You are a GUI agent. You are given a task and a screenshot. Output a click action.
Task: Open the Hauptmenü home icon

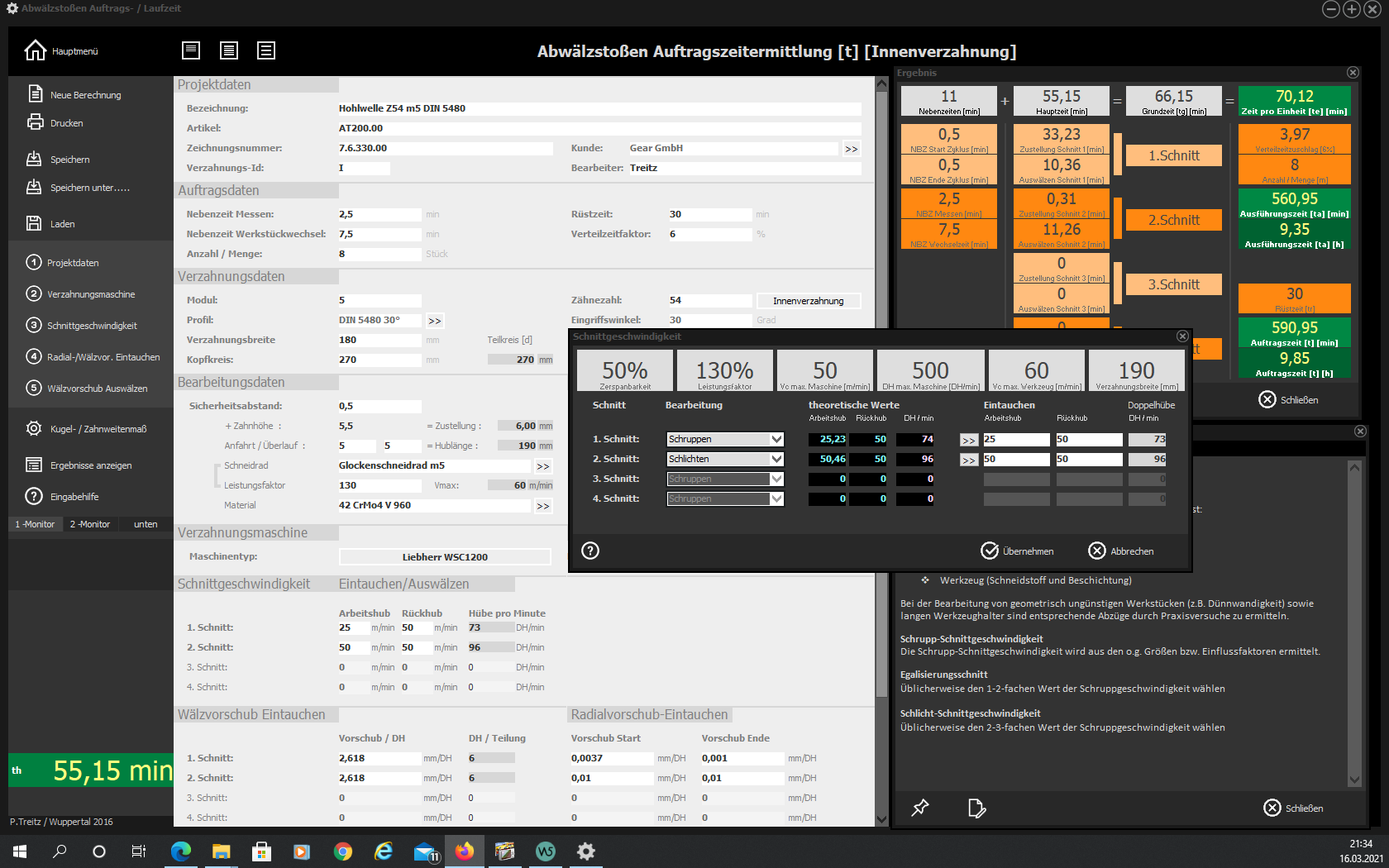point(35,50)
